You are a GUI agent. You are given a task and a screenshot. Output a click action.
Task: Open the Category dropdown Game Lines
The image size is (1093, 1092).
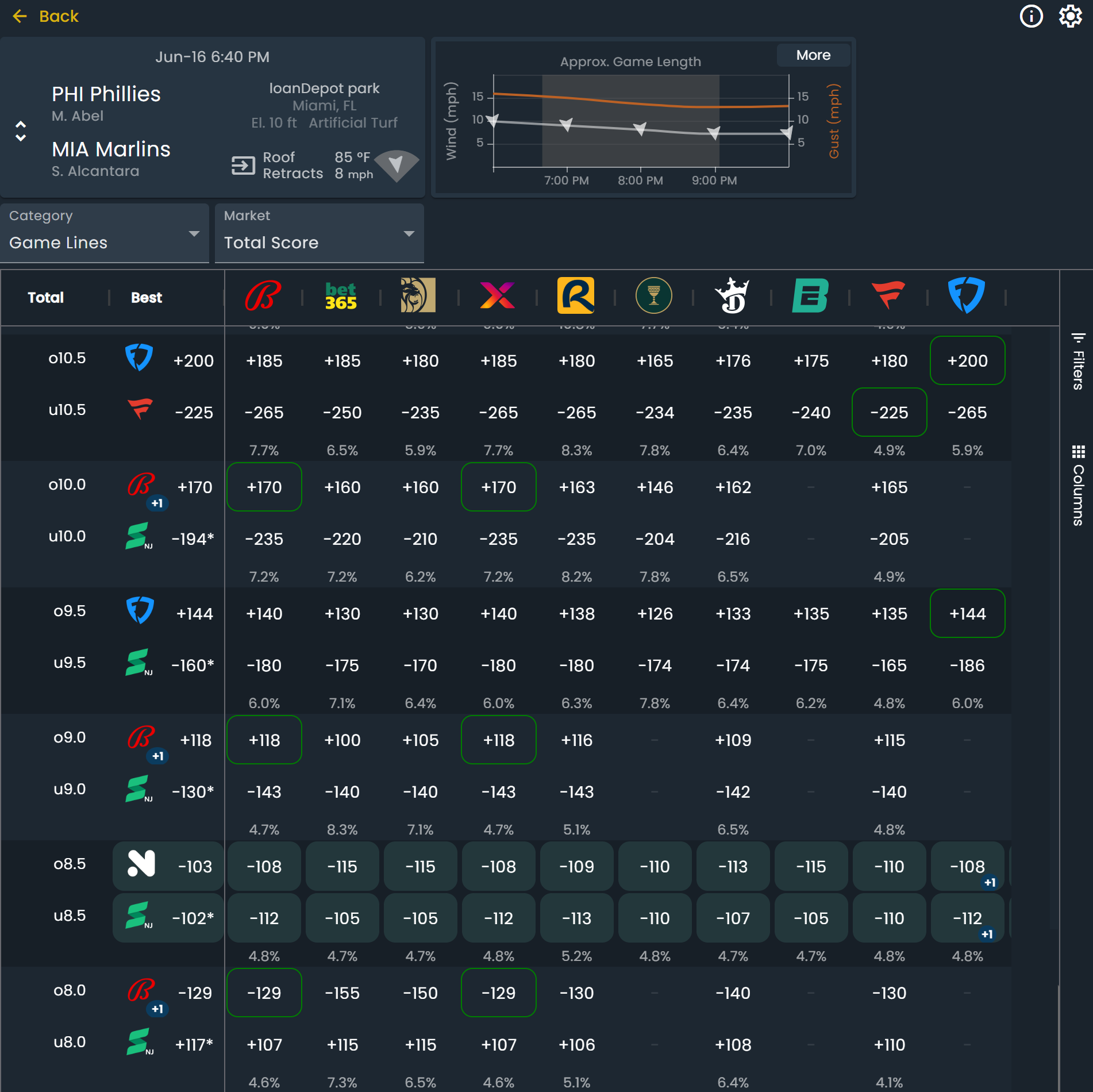click(x=105, y=233)
